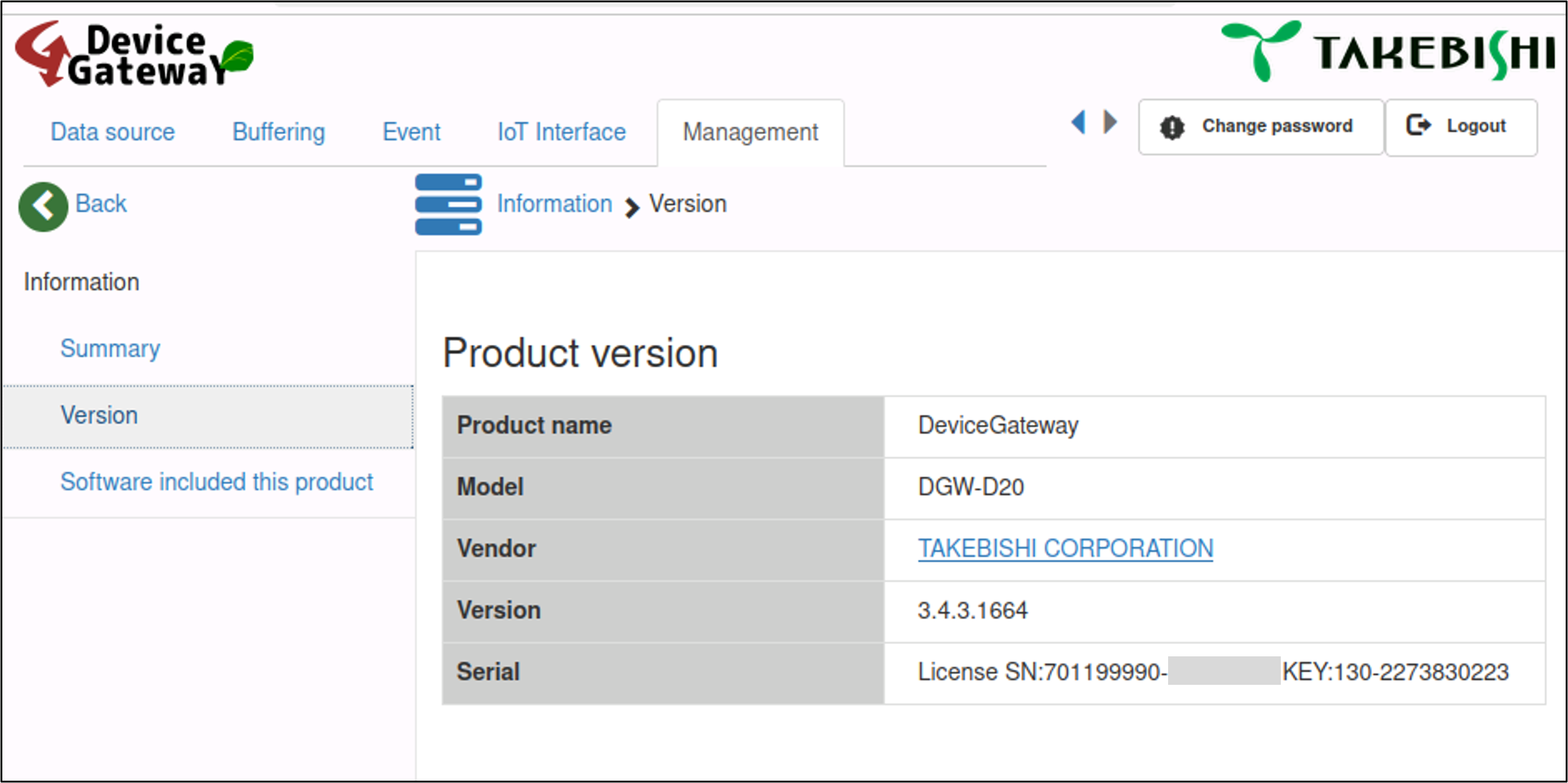Click Information in the breadcrumb

click(x=554, y=204)
